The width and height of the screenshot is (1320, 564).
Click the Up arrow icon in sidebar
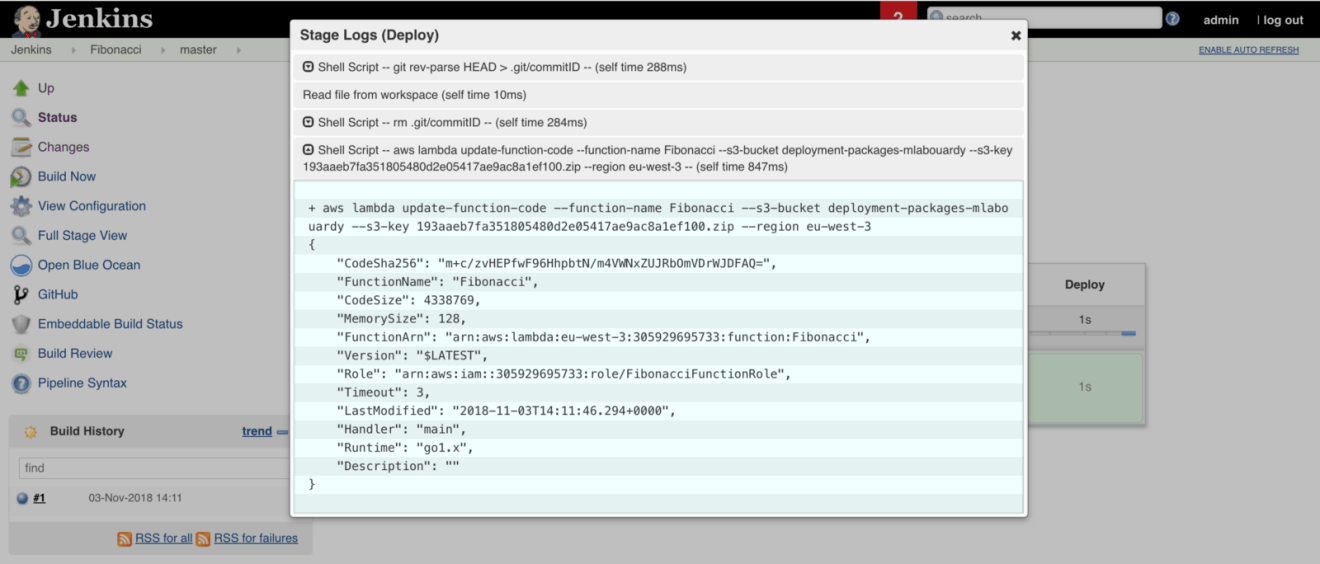point(21,88)
